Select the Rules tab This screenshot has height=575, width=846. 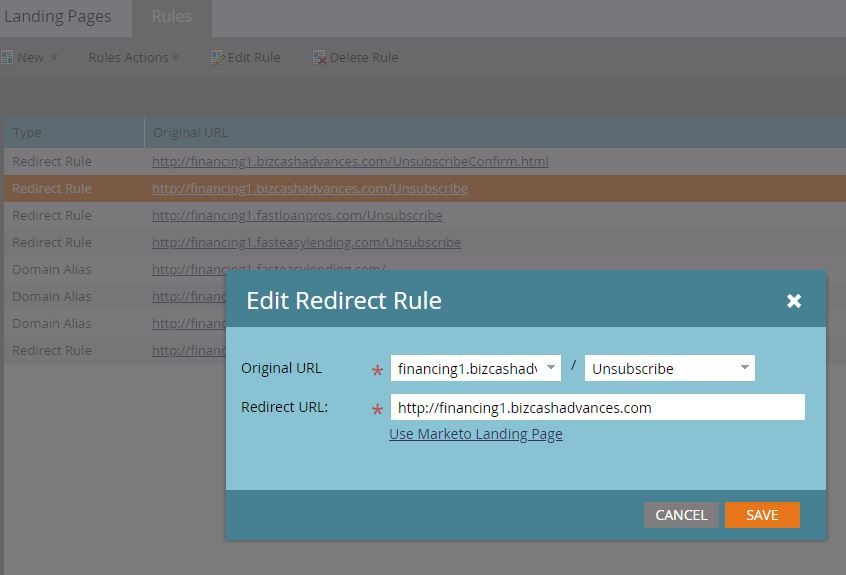point(172,17)
